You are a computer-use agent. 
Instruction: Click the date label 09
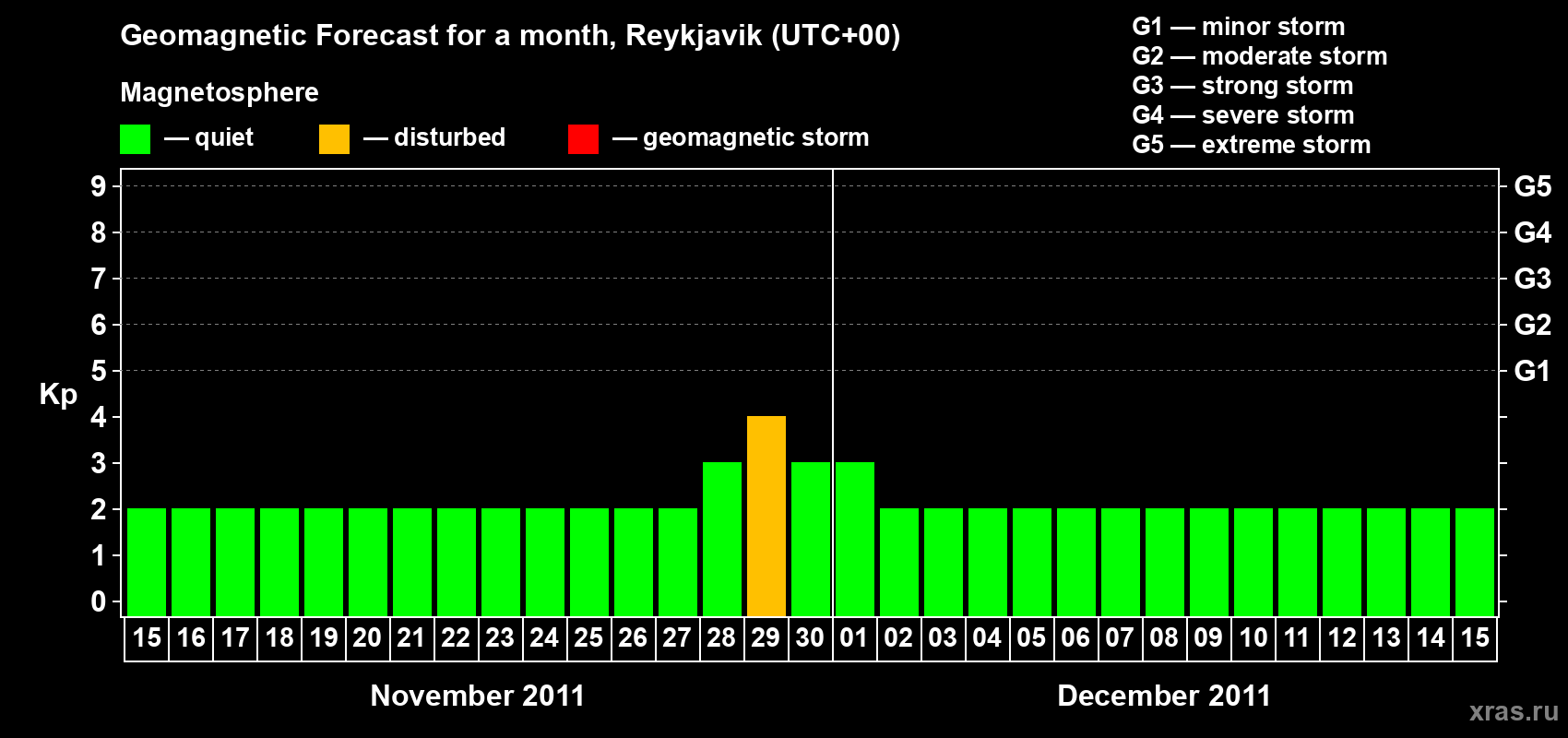pos(1208,637)
